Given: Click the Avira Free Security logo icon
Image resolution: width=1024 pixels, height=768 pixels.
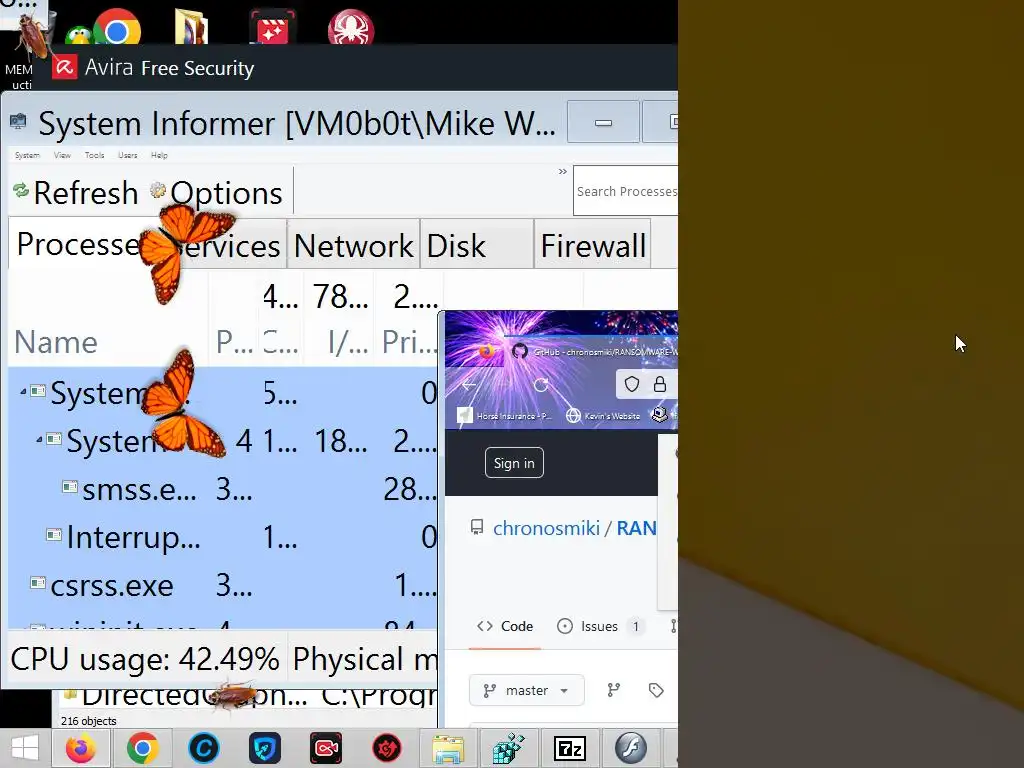Looking at the screenshot, I should coord(65,67).
